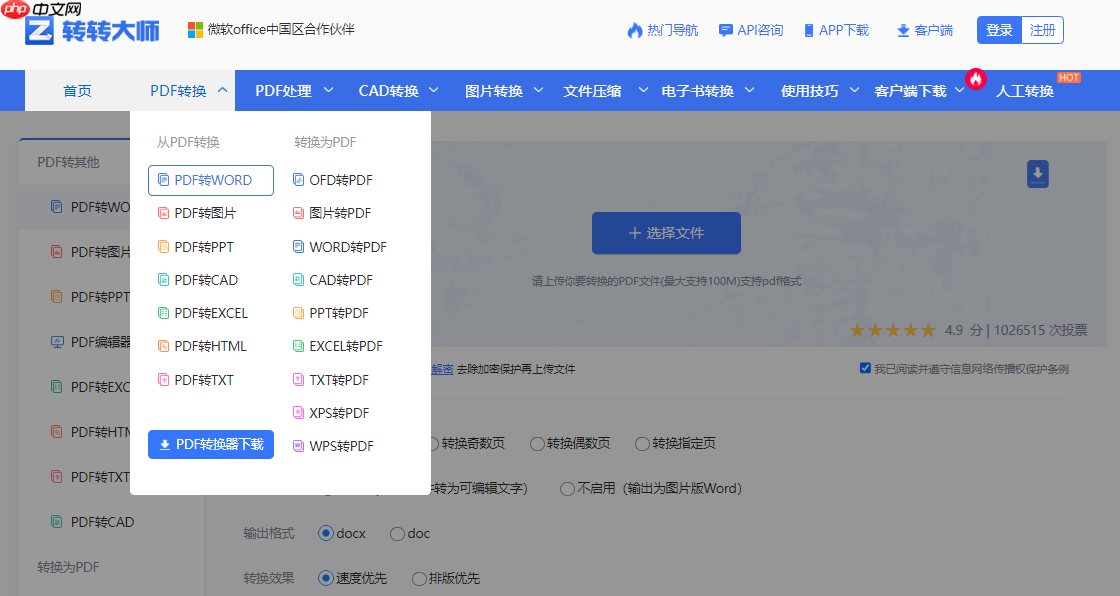Viewport: 1120px width, 596px height.
Task: Click the 选择文件 upload button
Action: pos(665,232)
